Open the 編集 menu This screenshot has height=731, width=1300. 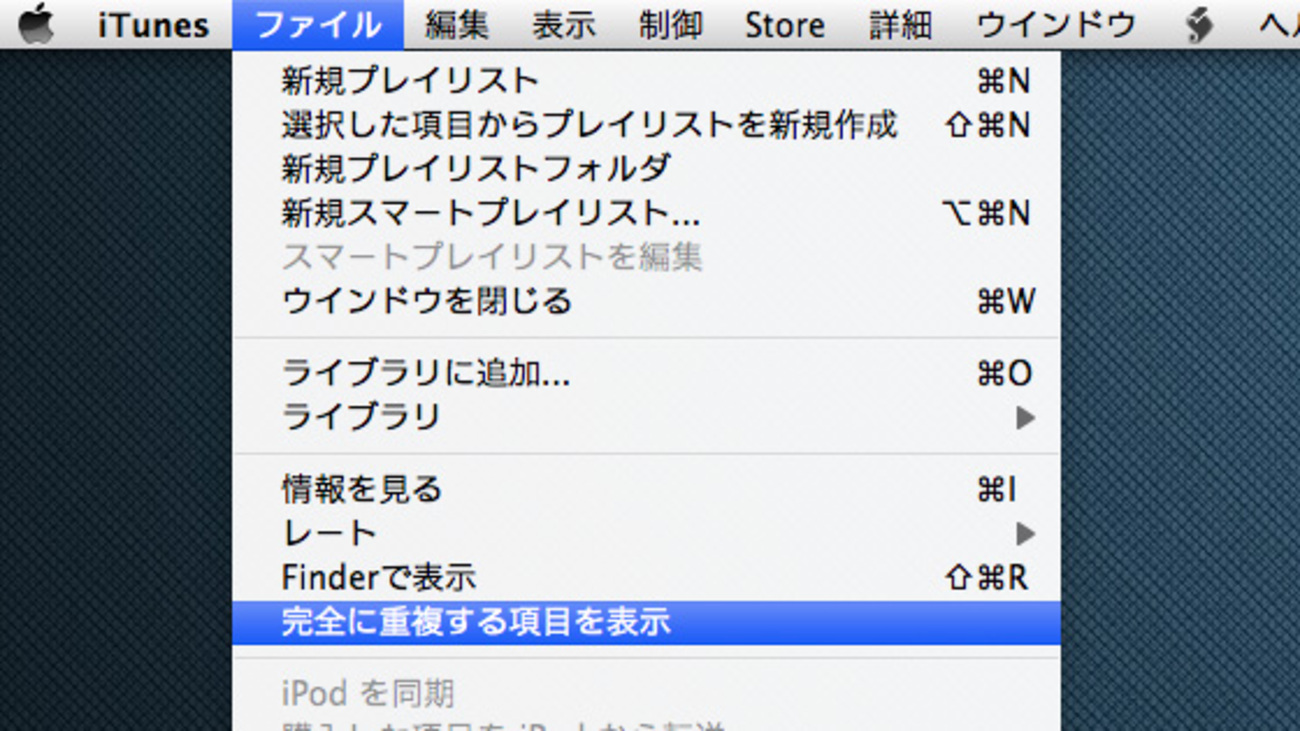click(457, 24)
